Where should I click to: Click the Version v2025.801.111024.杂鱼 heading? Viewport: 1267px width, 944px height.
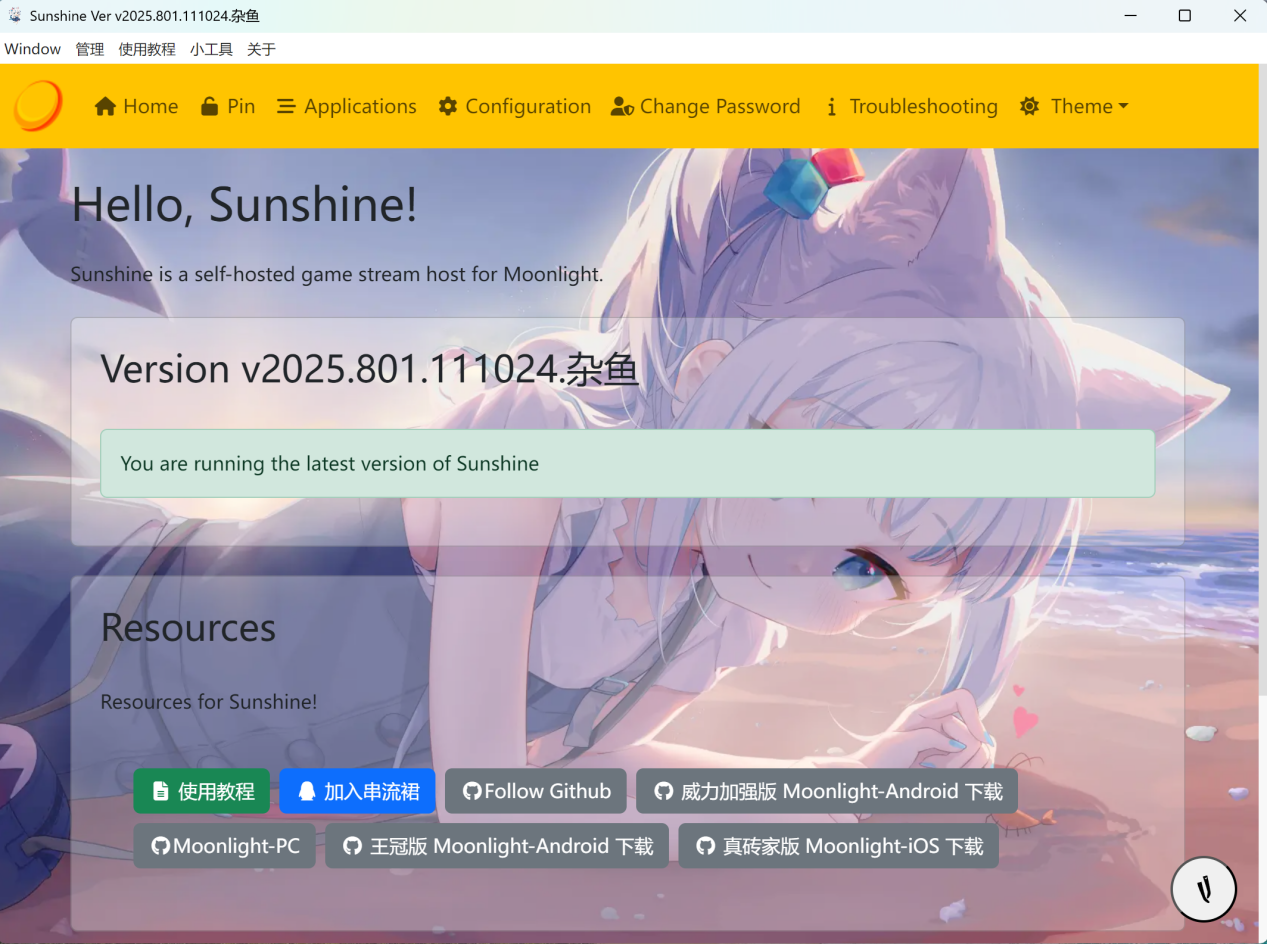[x=370, y=369]
